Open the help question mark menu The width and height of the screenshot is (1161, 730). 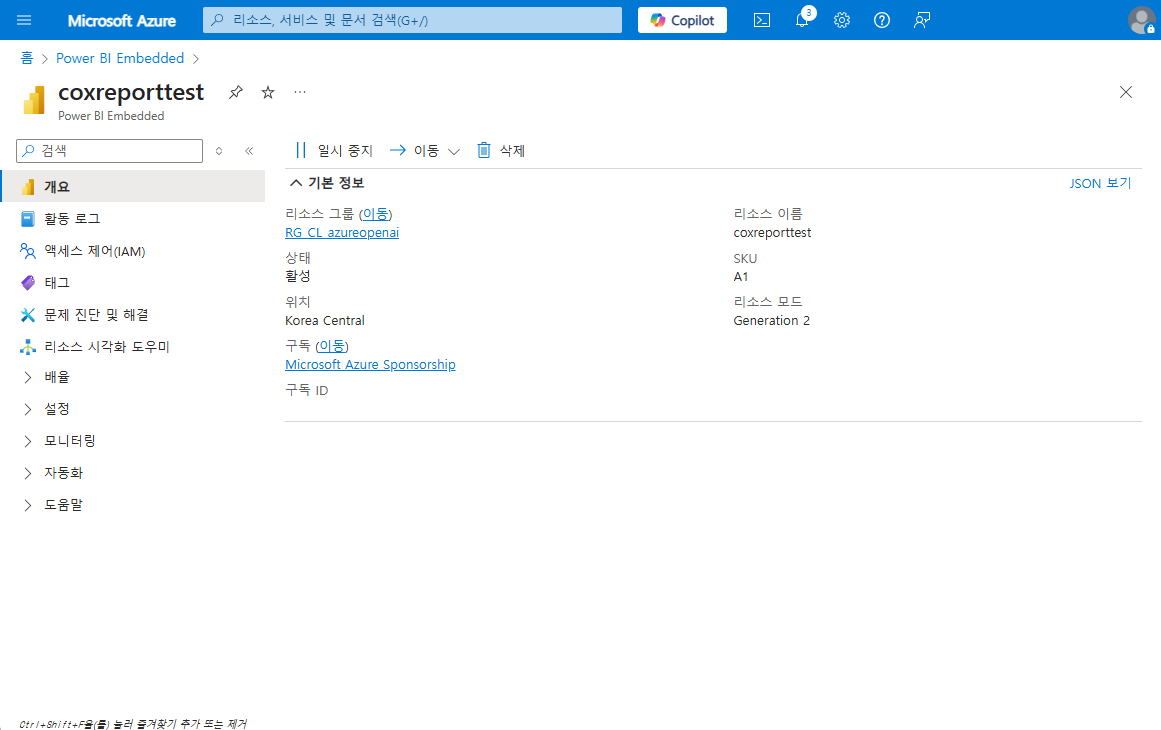click(x=882, y=20)
